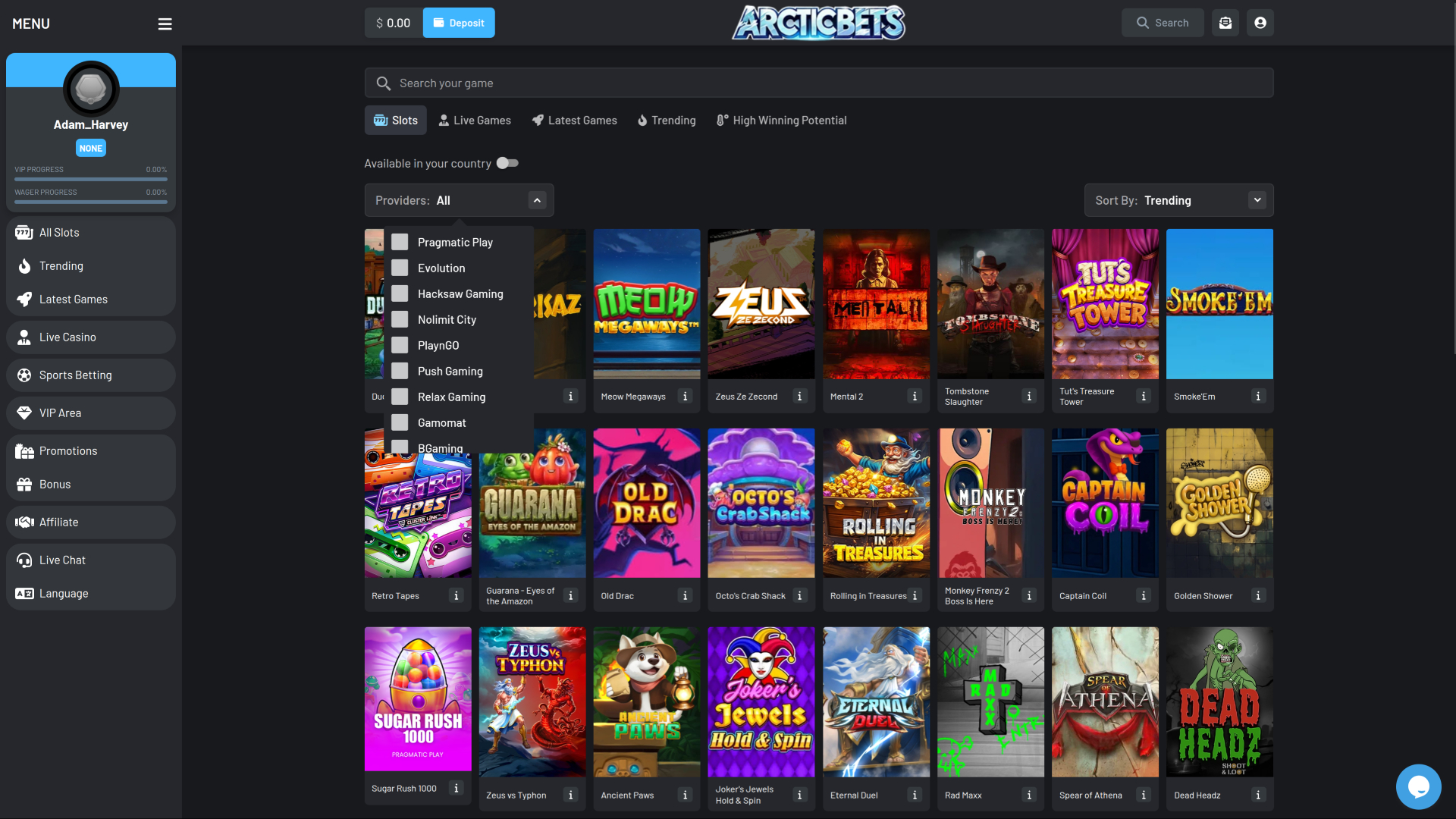Show info for Monkey Frenzy 2
Image resolution: width=1456 pixels, height=819 pixels.
pos(1029,596)
